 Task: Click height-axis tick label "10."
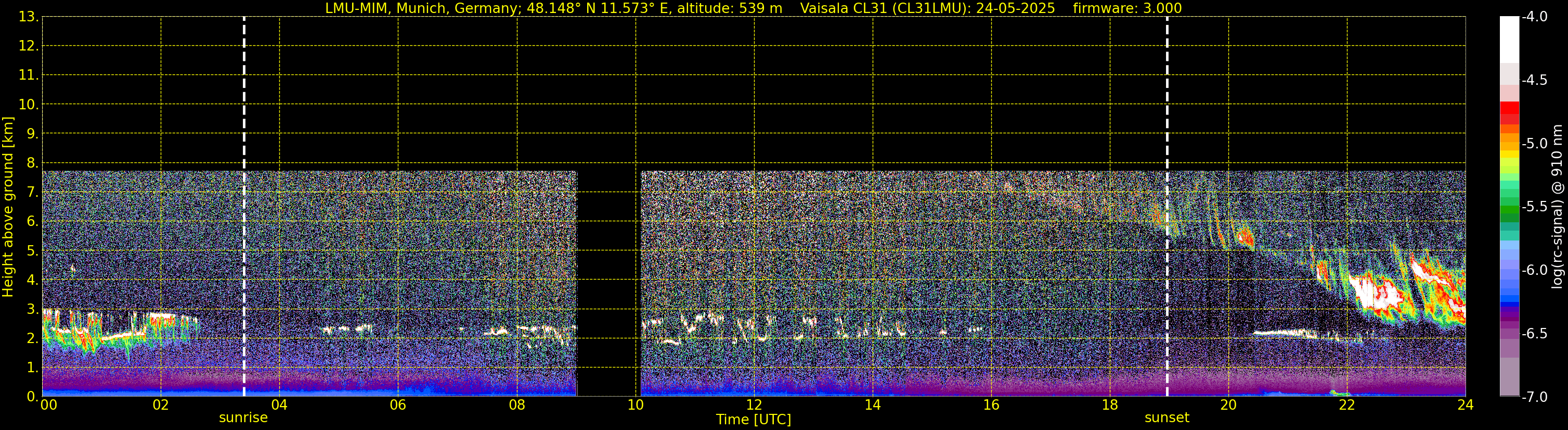(x=29, y=104)
